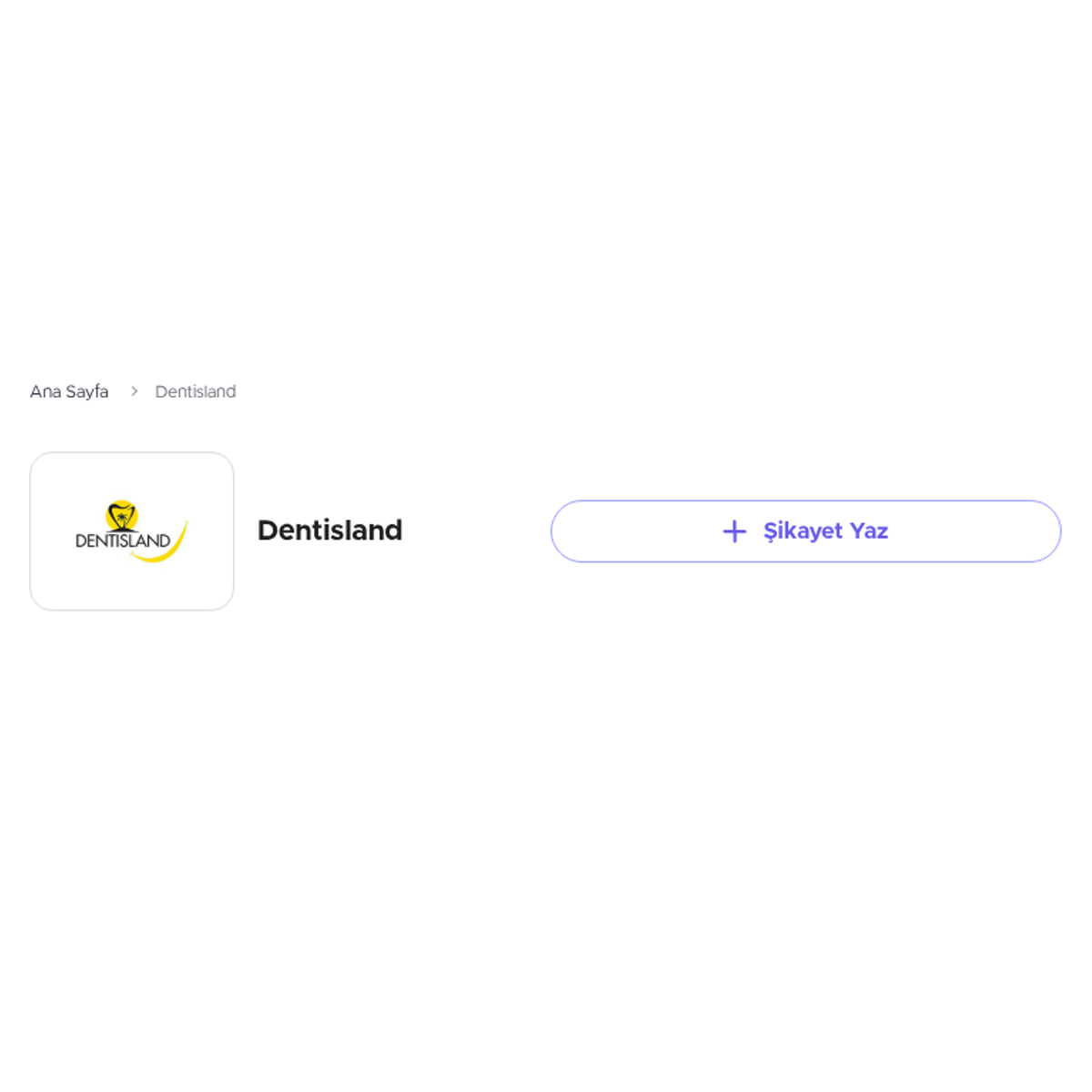Select the purple plus sign
The width and height of the screenshot is (1092, 1092).
734,531
